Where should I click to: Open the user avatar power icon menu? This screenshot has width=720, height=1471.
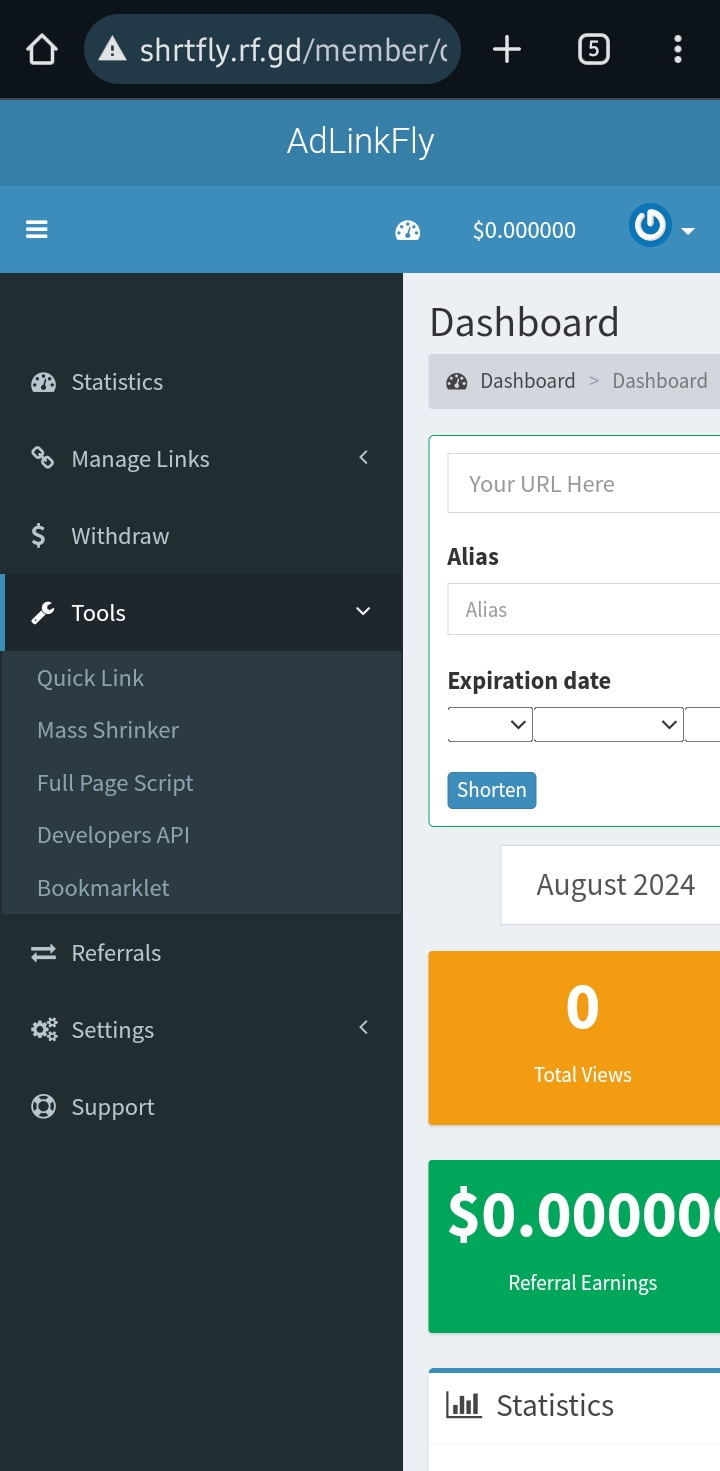(x=651, y=226)
